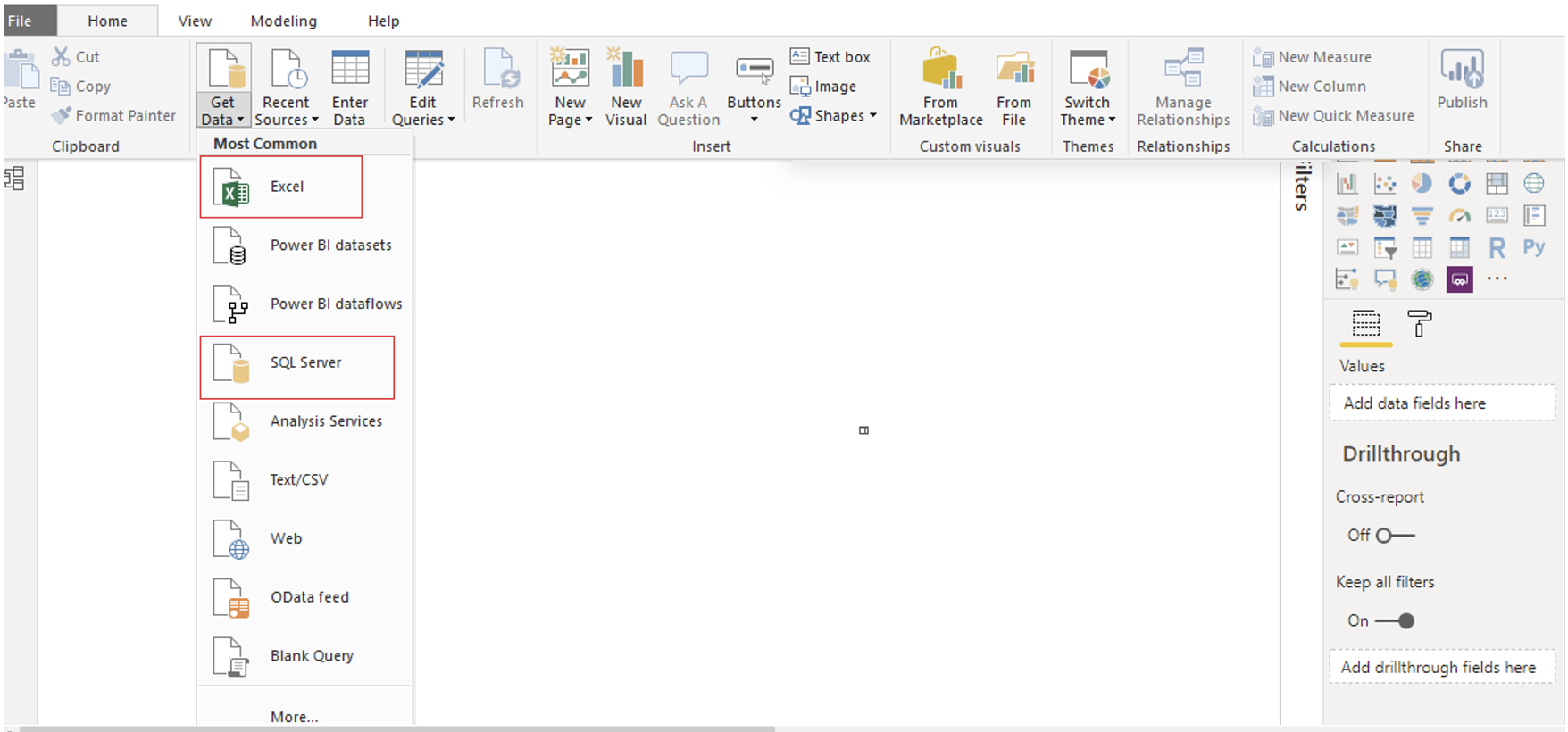This screenshot has width=1568, height=732.
Task: Click New Column
Action: tap(1309, 87)
